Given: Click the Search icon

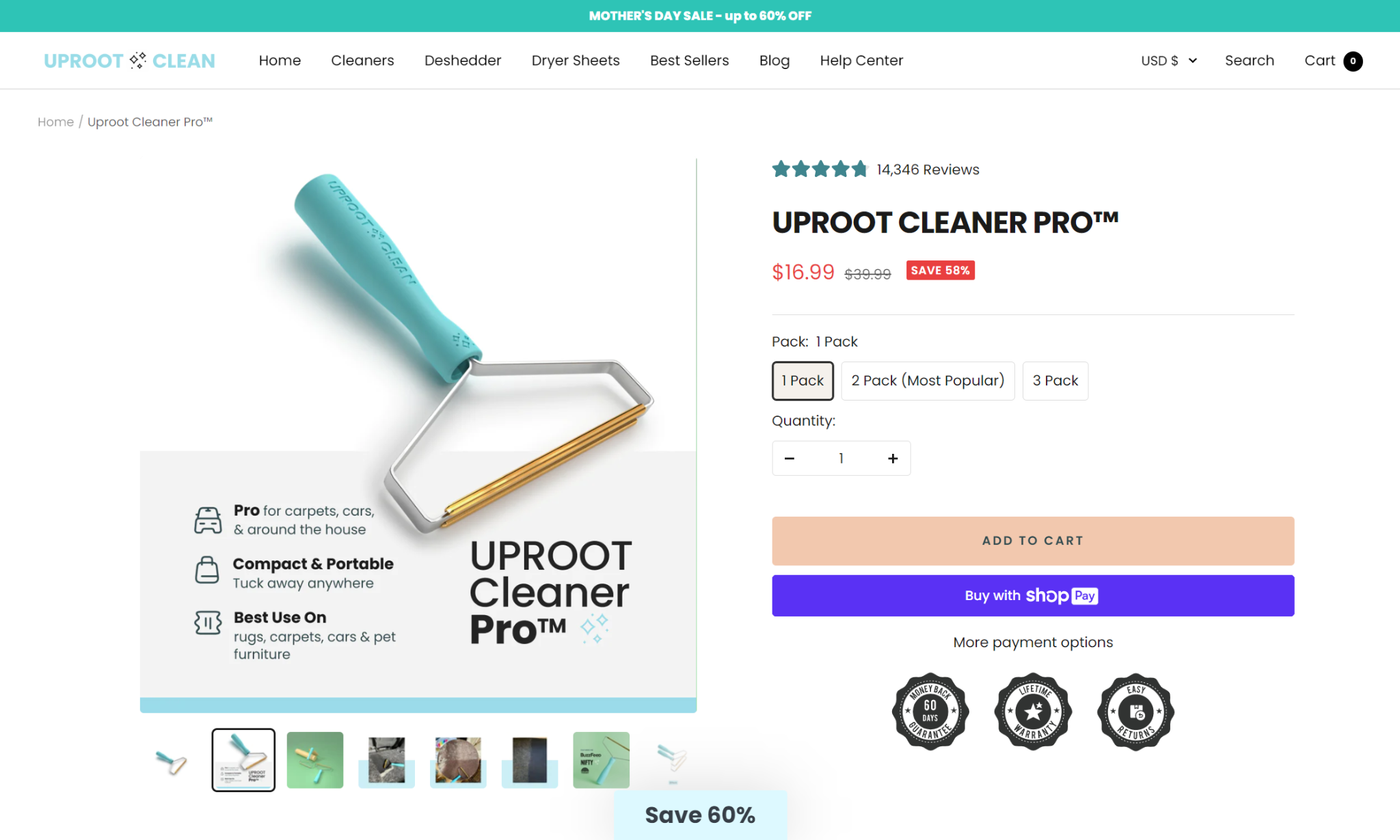Looking at the screenshot, I should pyautogui.click(x=1250, y=60).
